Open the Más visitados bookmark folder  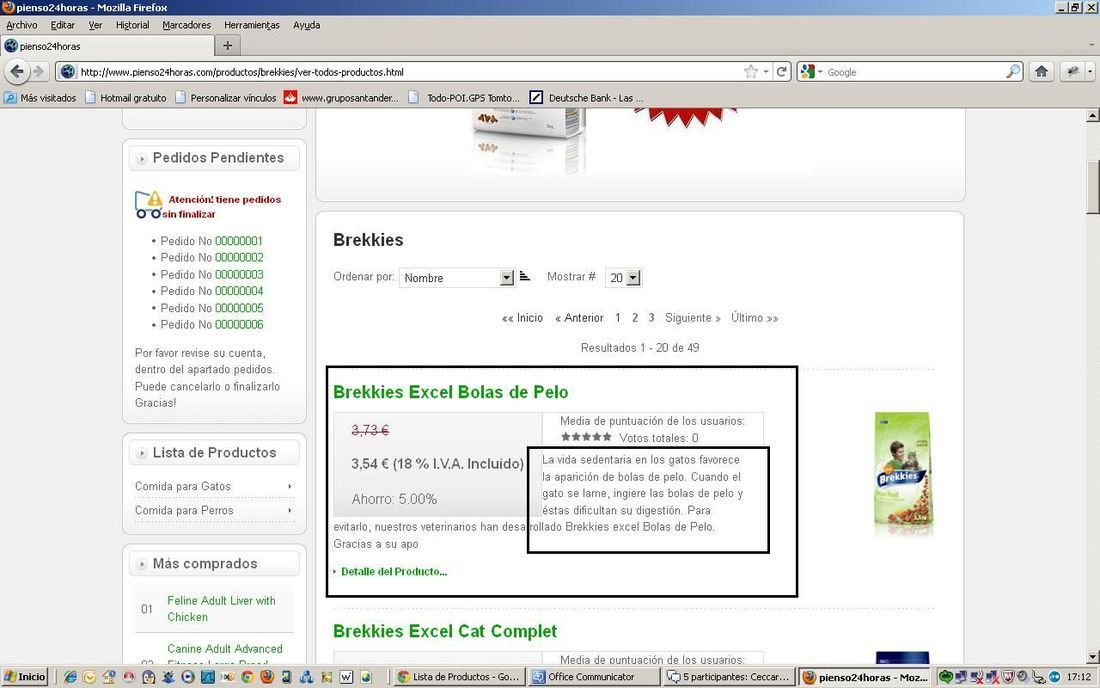(40, 97)
